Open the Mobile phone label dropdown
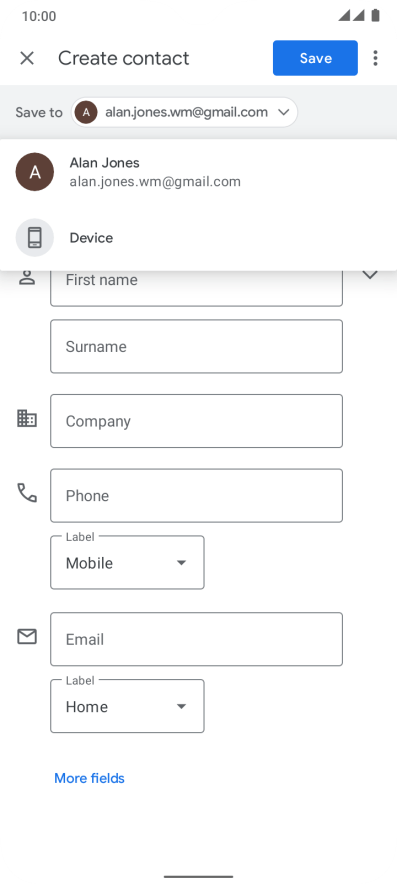397x884 pixels. (x=127, y=563)
